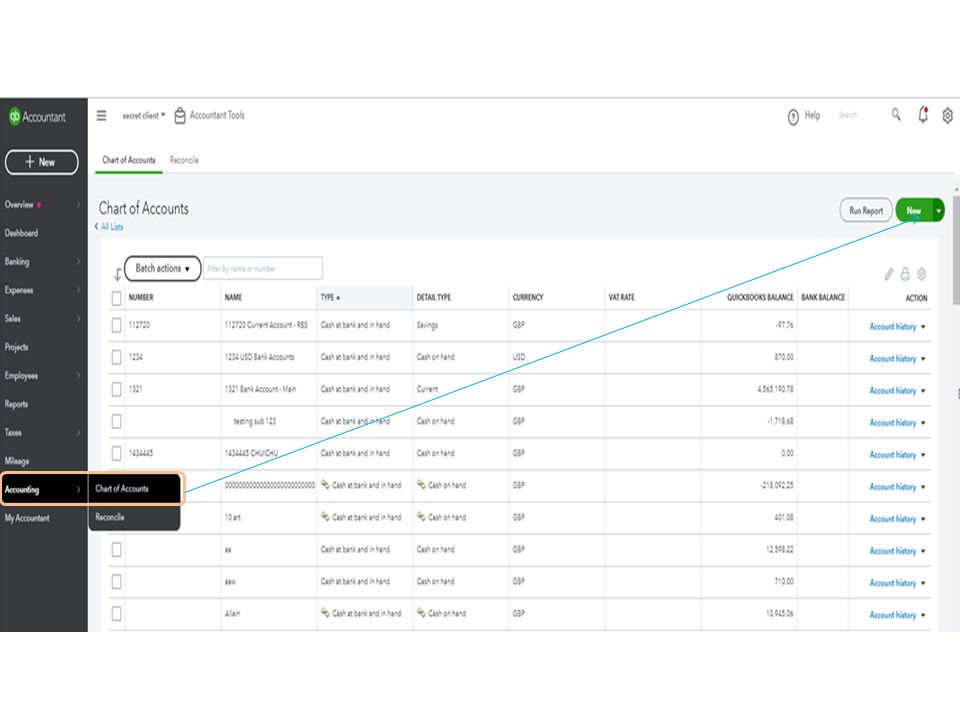960x720 pixels.
Task: Click the Help question mark icon
Action: [793, 116]
